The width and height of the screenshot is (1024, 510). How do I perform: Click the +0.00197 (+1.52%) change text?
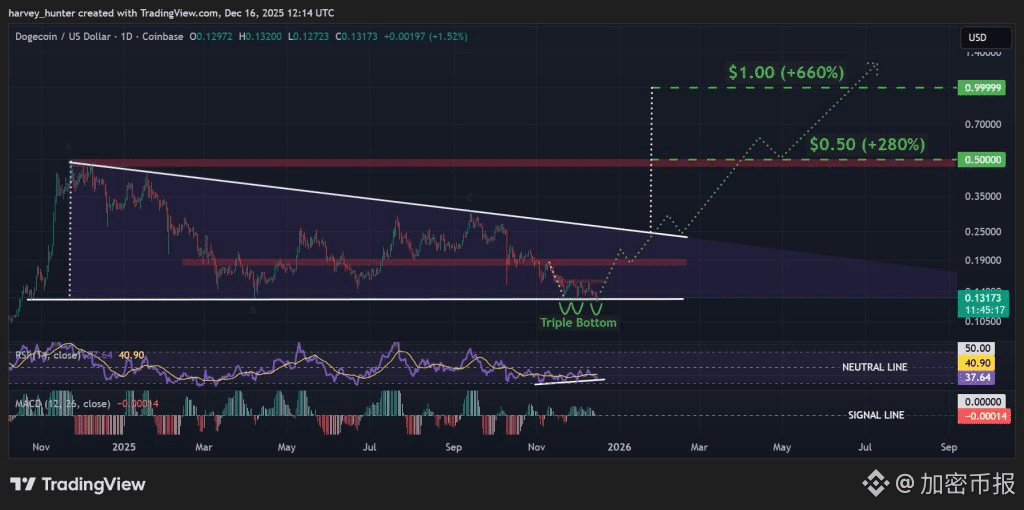tap(425, 37)
